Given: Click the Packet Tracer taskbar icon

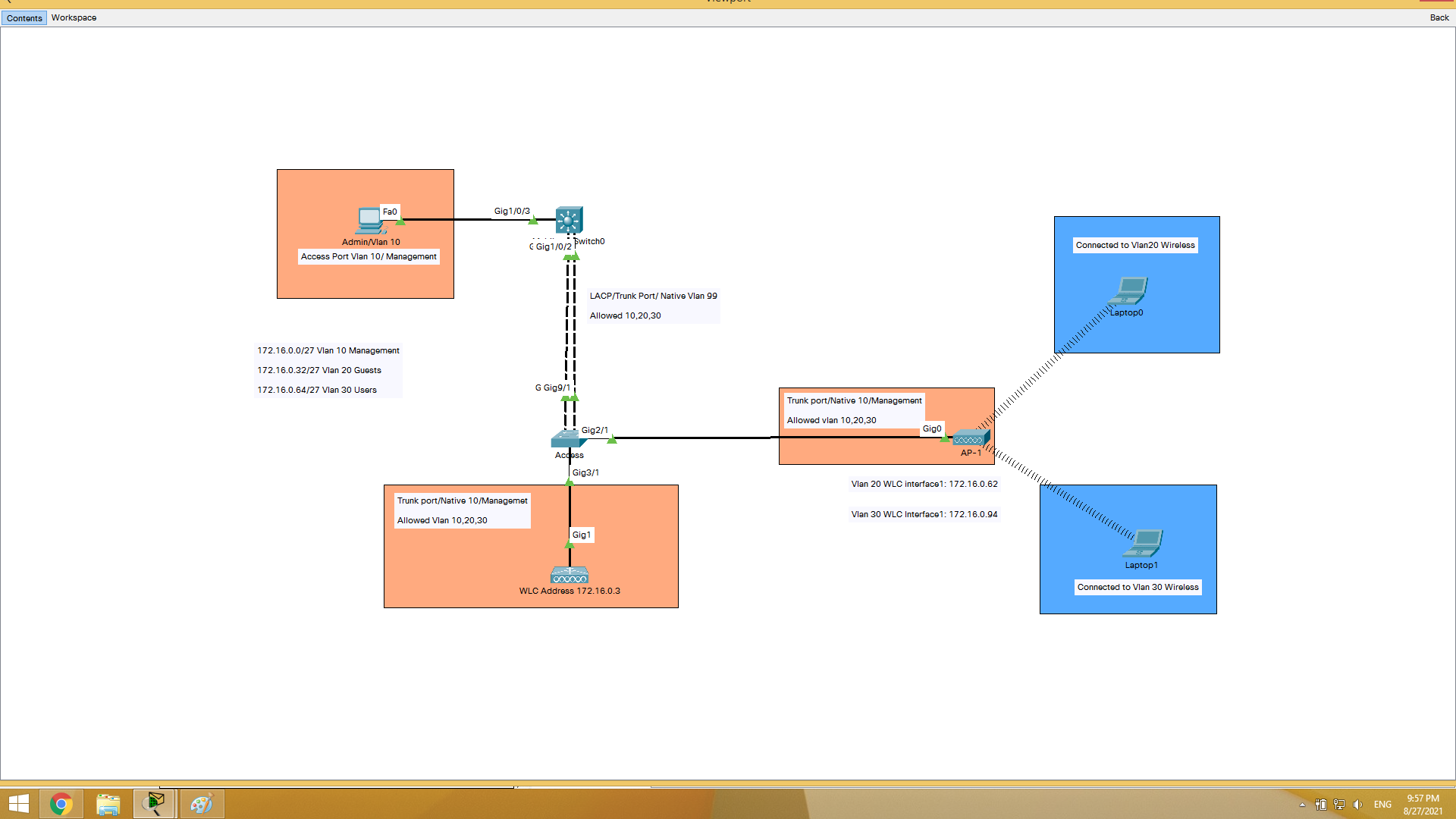Looking at the screenshot, I should point(155,804).
